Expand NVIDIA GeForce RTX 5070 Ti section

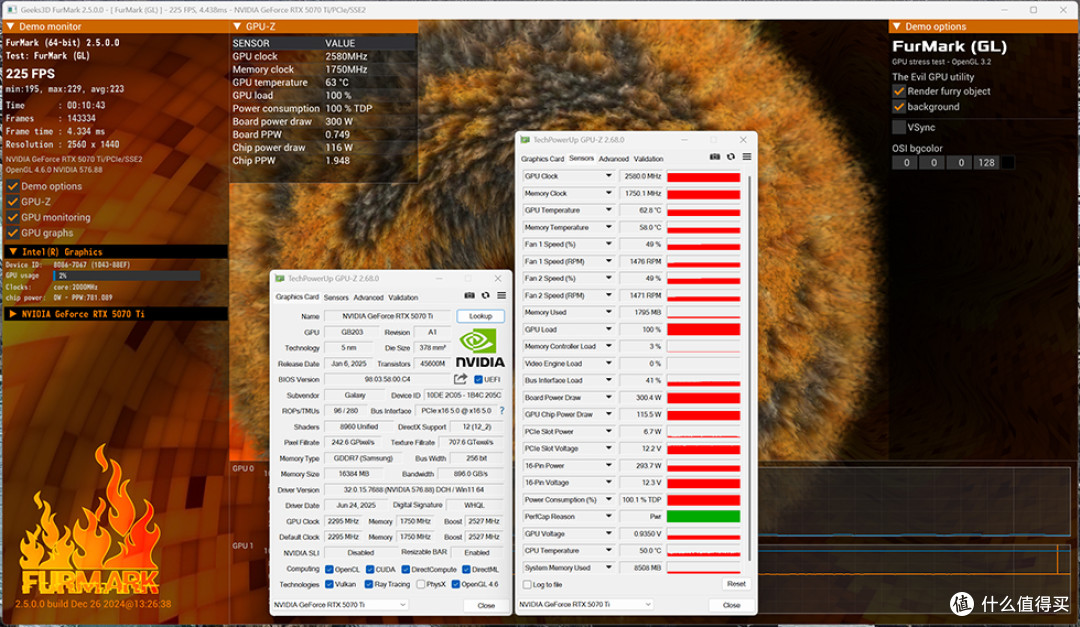click(12, 314)
